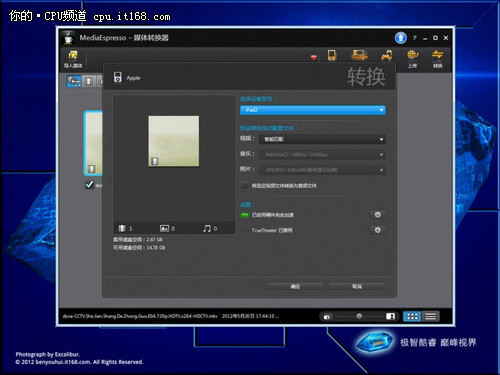Click the video count film icon
The height and width of the screenshot is (375, 500).
[x=122, y=228]
